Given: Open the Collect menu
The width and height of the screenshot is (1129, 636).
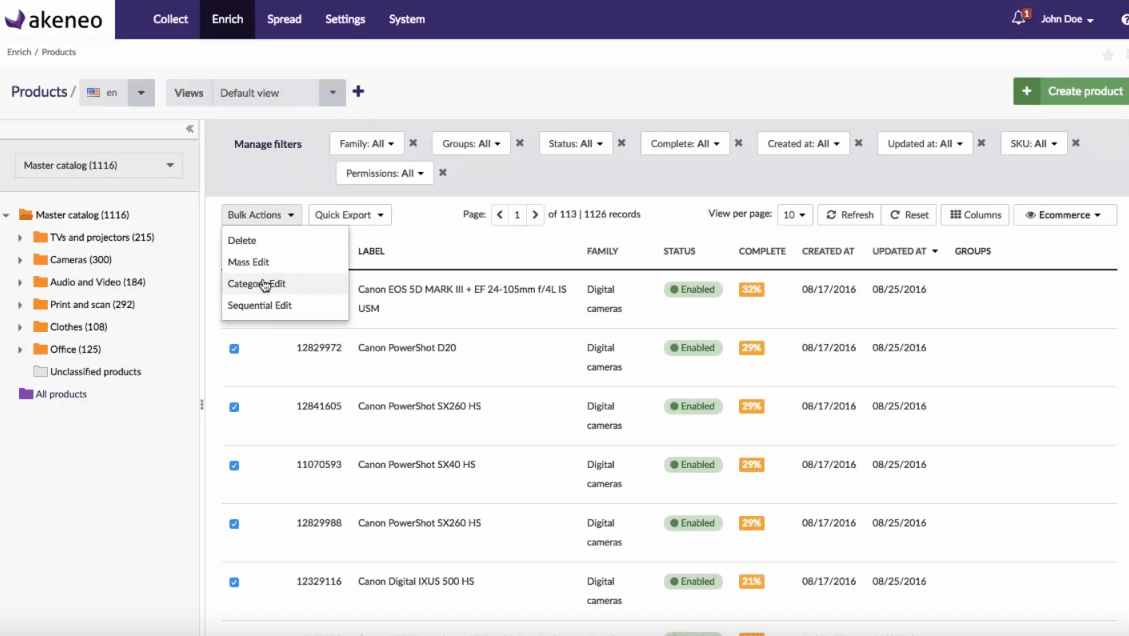Looking at the screenshot, I should click(x=170, y=19).
